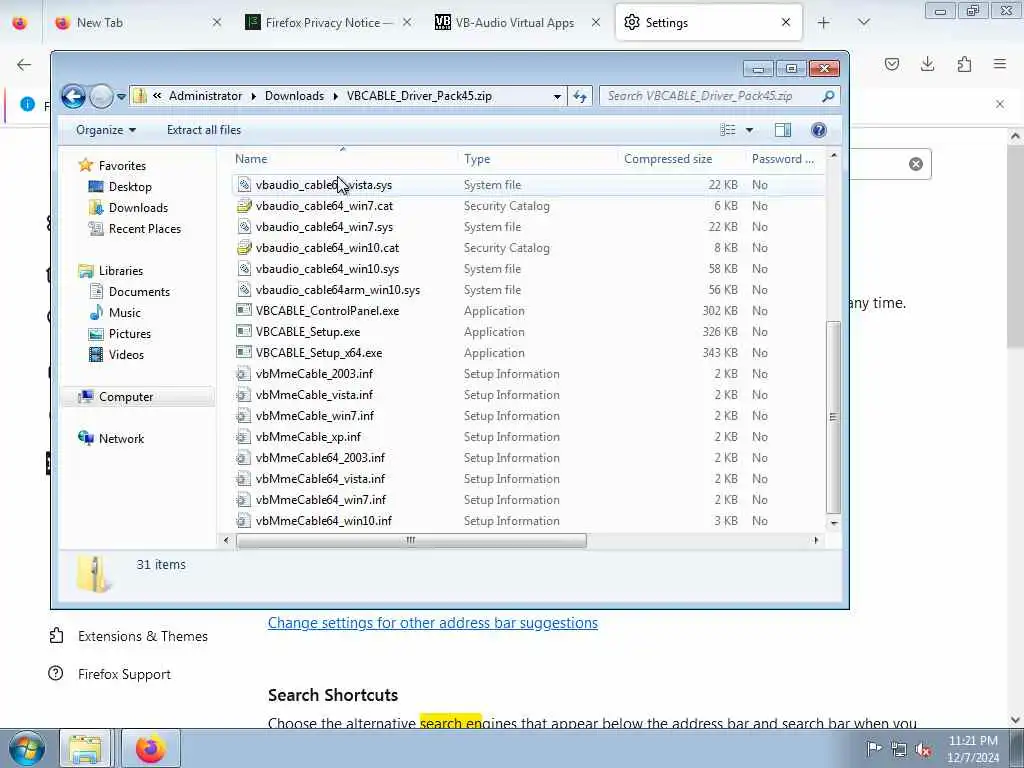Refresh the VBCABLE_Driver_Pack45.zip folder view
1024x768 pixels.
point(580,97)
